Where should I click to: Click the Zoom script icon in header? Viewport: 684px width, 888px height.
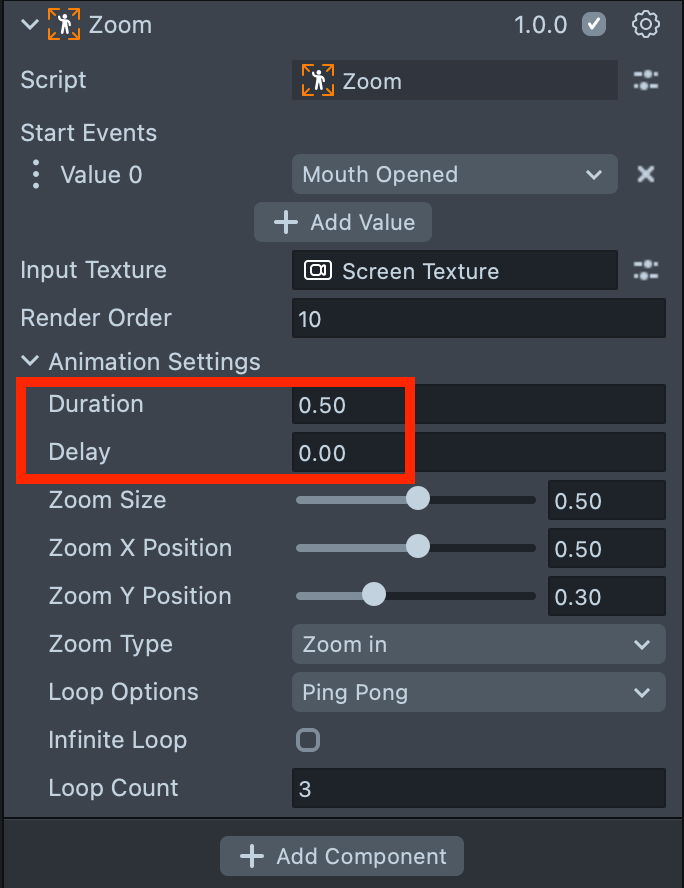pyautogui.click(x=63, y=25)
